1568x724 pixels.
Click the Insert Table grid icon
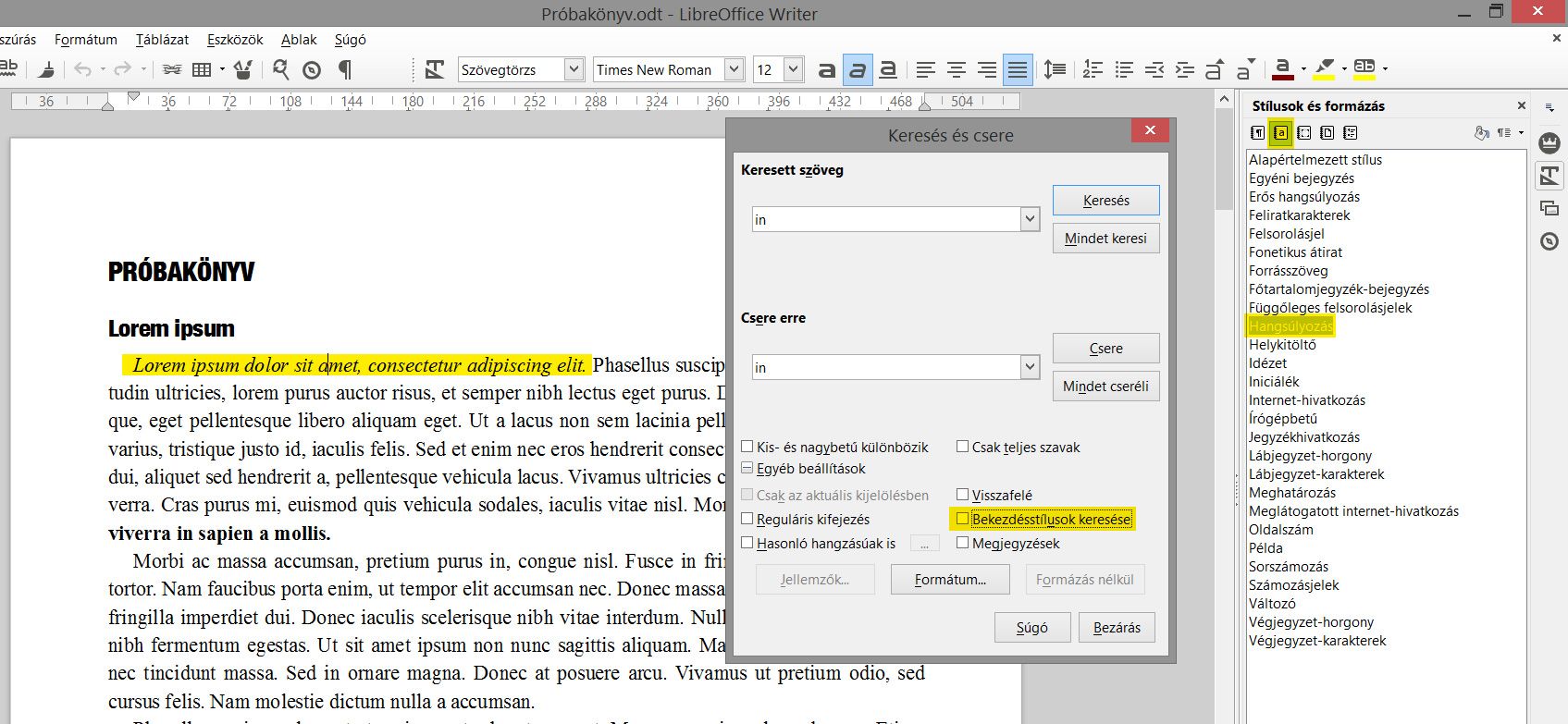(202, 69)
